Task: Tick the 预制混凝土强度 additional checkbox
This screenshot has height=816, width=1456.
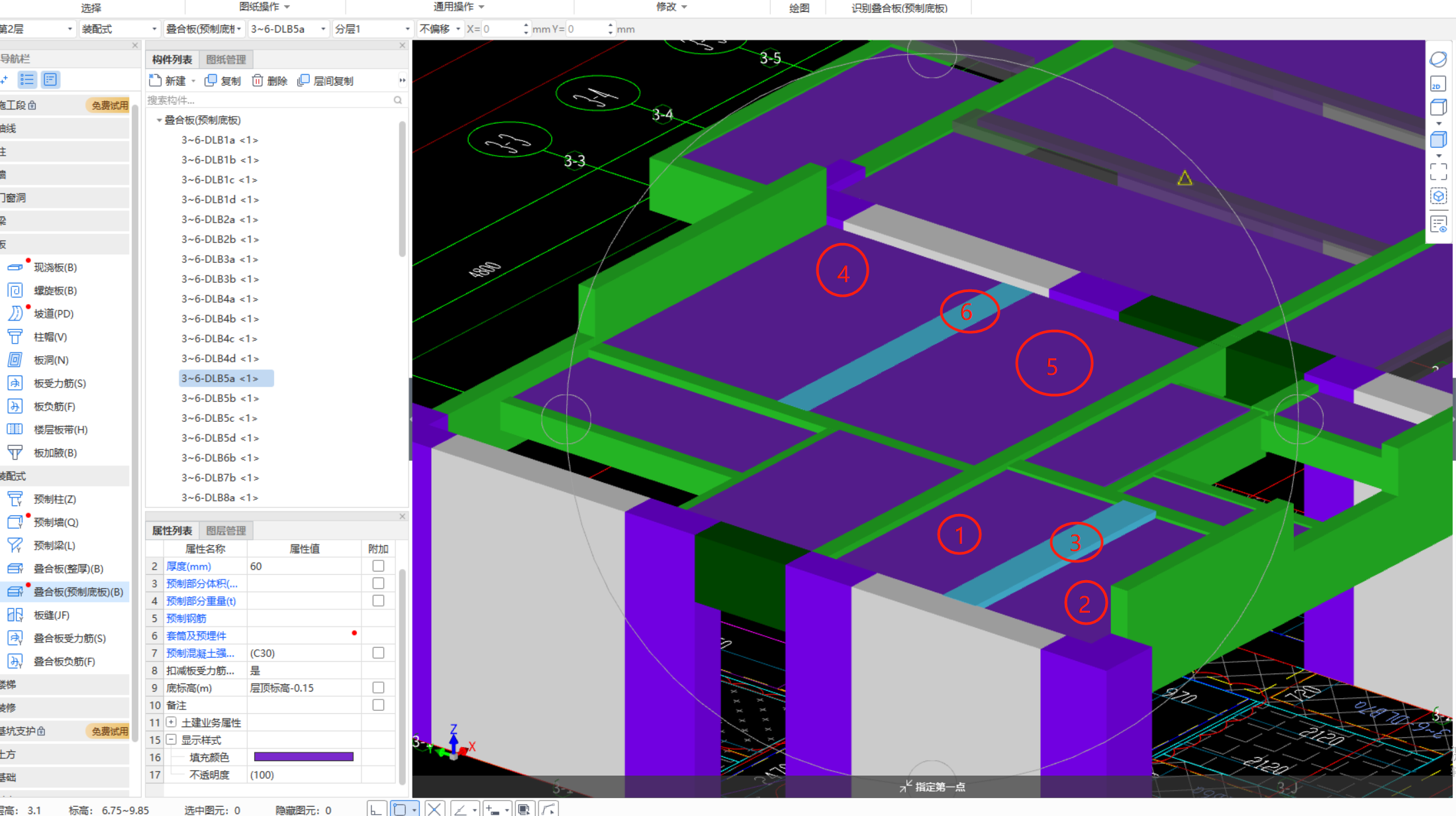Action: pyautogui.click(x=378, y=653)
